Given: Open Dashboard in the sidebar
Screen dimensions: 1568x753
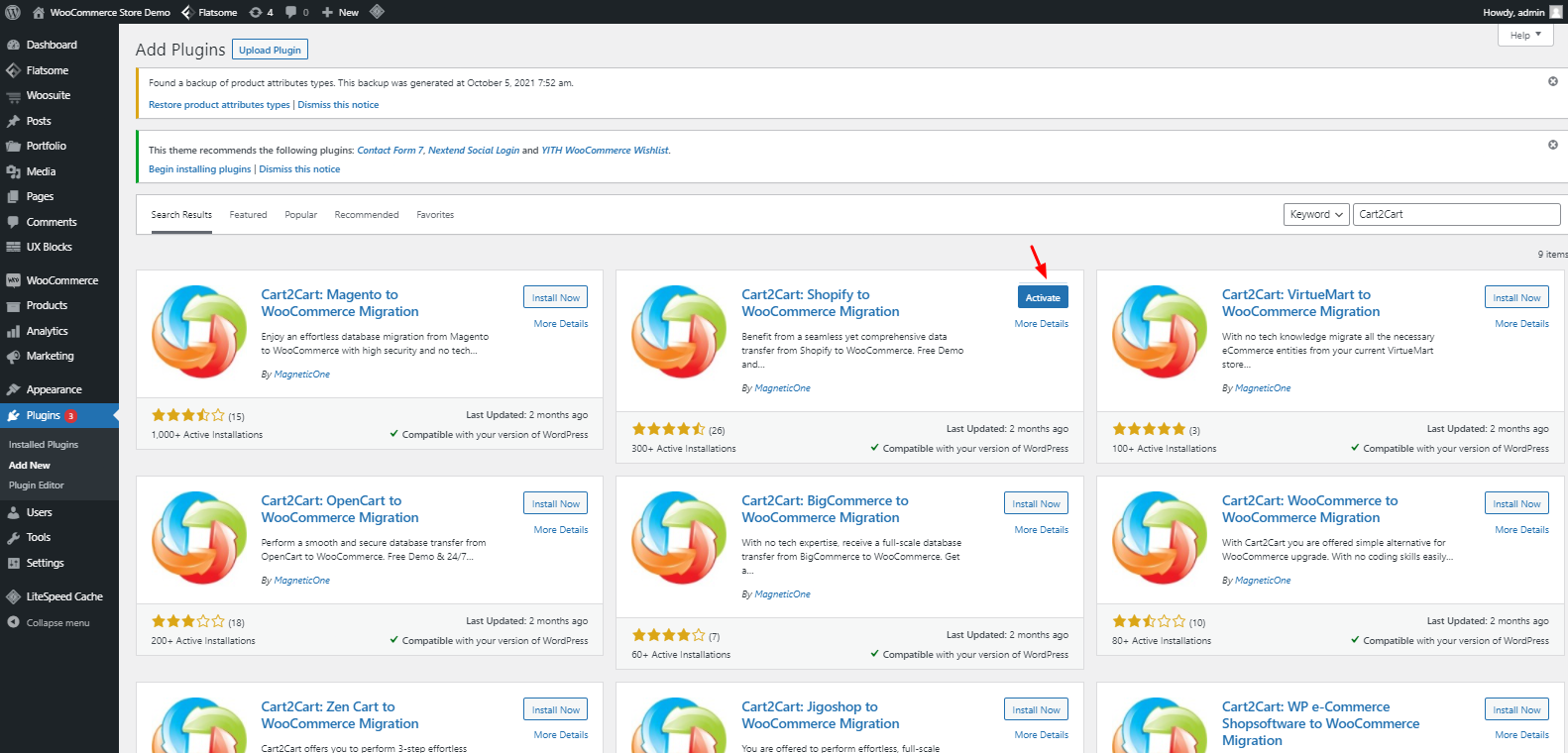Looking at the screenshot, I should click(52, 45).
